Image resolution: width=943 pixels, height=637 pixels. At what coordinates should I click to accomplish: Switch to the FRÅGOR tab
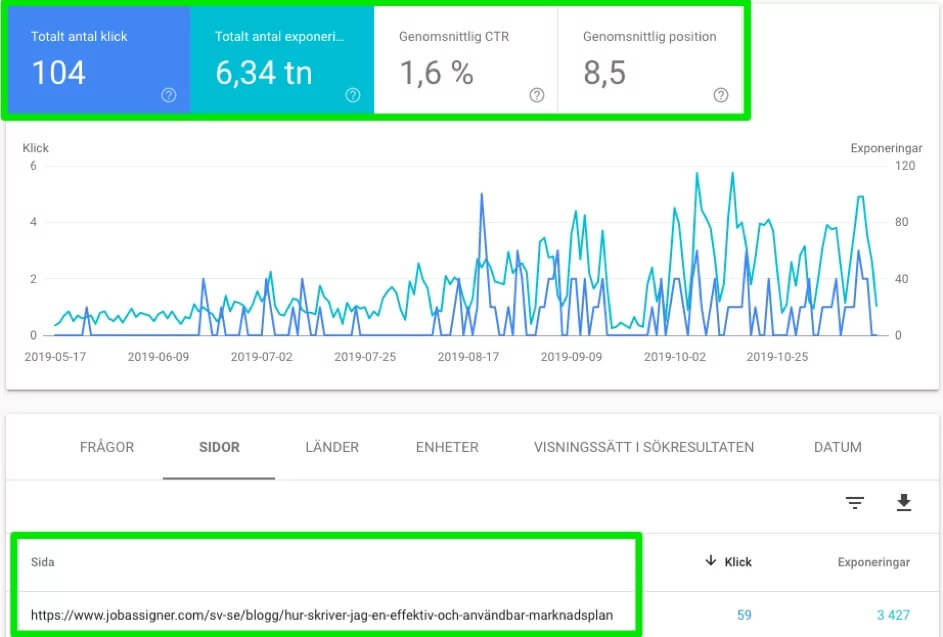click(x=107, y=447)
